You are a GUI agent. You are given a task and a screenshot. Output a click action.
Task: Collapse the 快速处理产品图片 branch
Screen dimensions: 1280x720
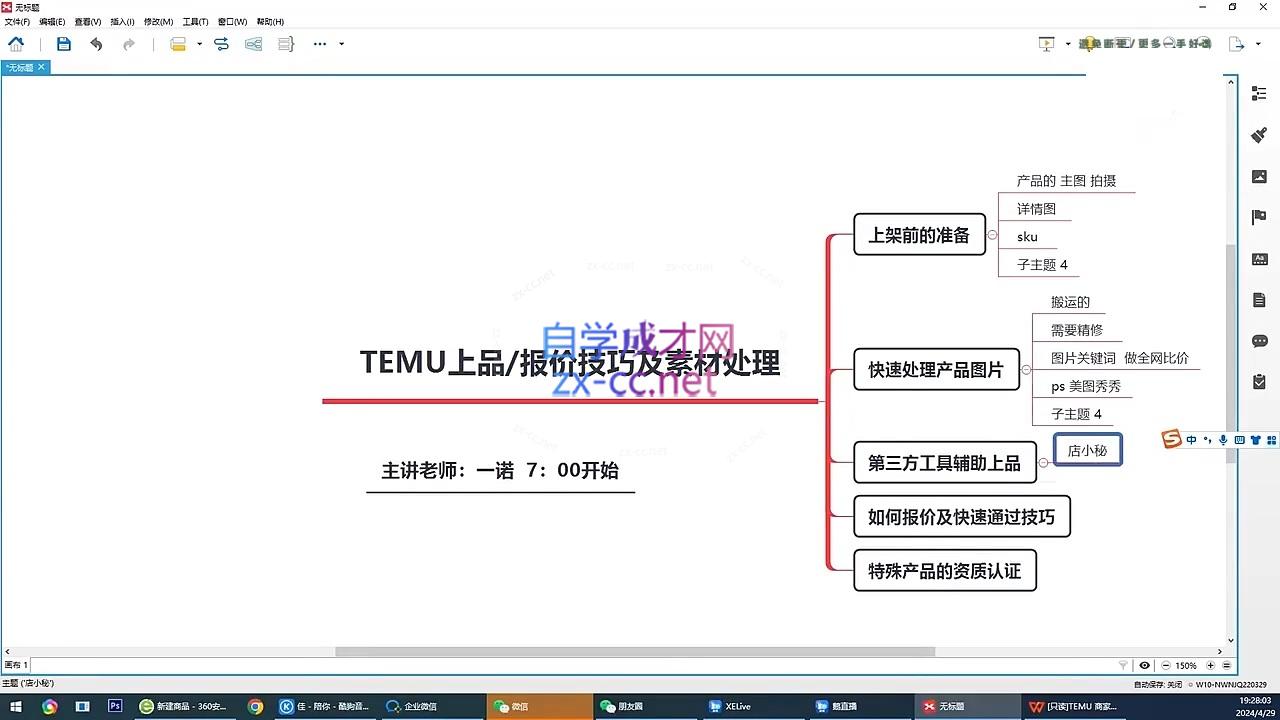click(1026, 369)
